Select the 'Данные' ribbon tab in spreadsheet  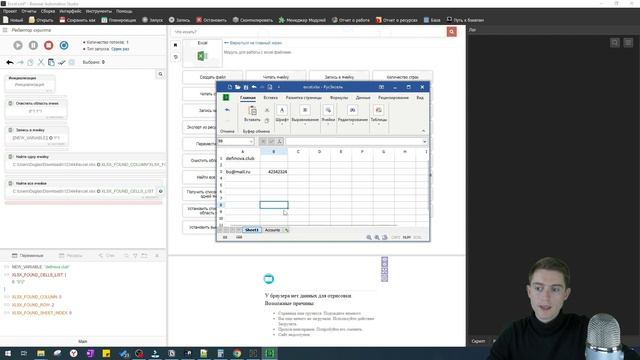pos(363,98)
